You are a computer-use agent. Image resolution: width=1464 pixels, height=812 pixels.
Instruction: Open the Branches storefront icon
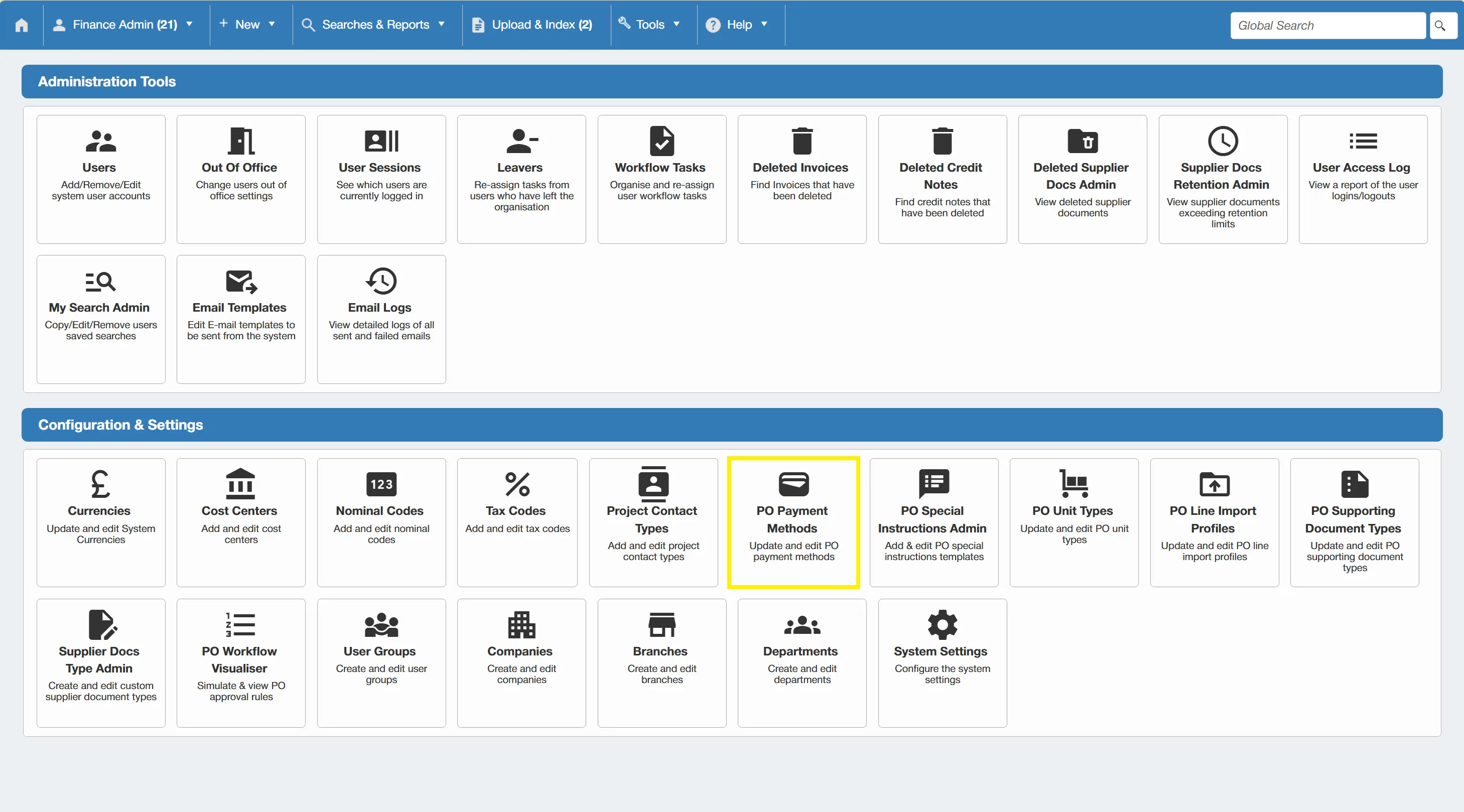(x=661, y=624)
